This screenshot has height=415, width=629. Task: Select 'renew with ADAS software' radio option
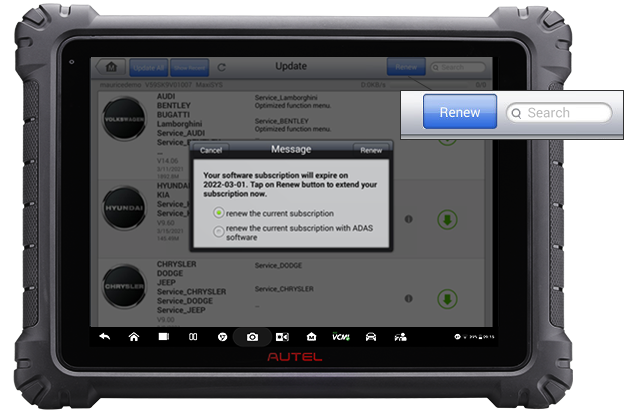pos(219,232)
